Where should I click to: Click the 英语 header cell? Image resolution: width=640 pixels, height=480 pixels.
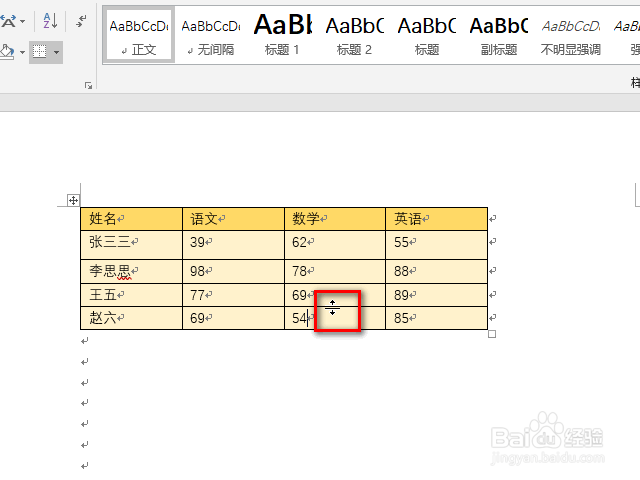[437, 219]
